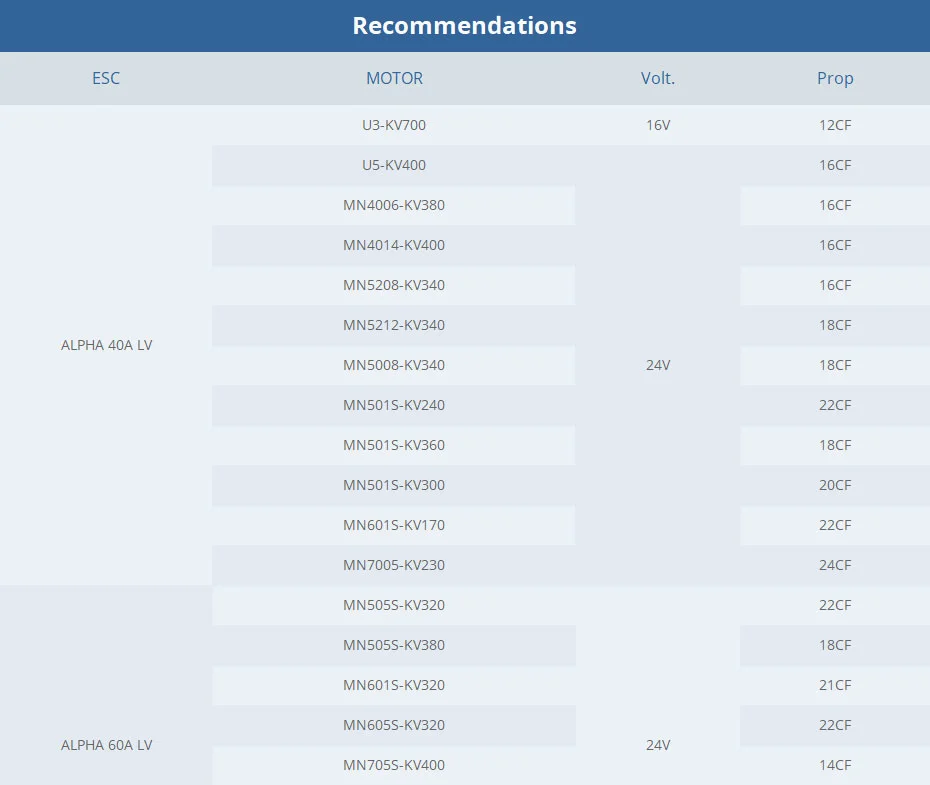Select the MN501S-KV300 motor cell
The height and width of the screenshot is (785, 930).
click(394, 485)
